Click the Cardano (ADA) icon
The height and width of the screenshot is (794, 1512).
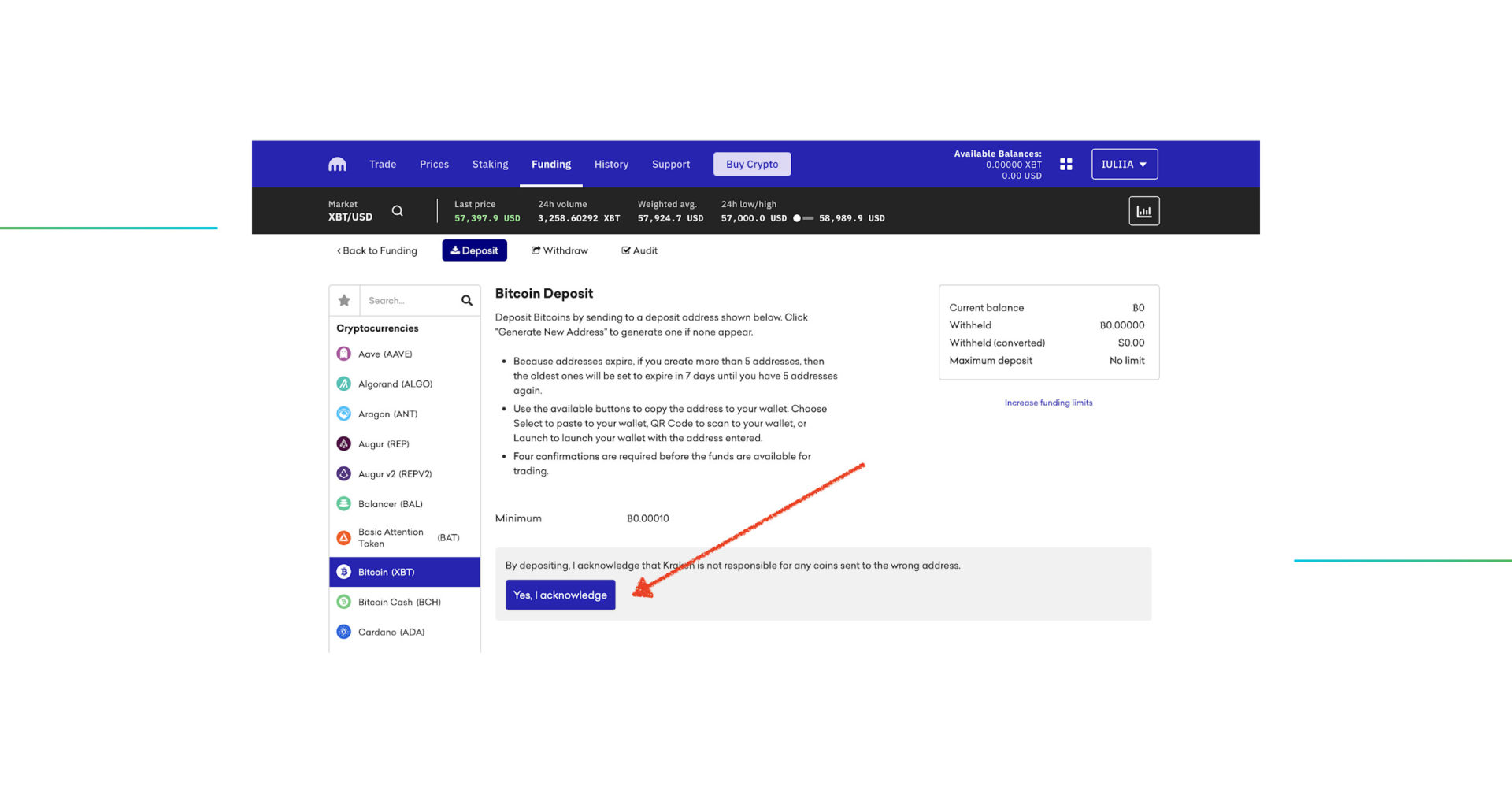click(344, 631)
